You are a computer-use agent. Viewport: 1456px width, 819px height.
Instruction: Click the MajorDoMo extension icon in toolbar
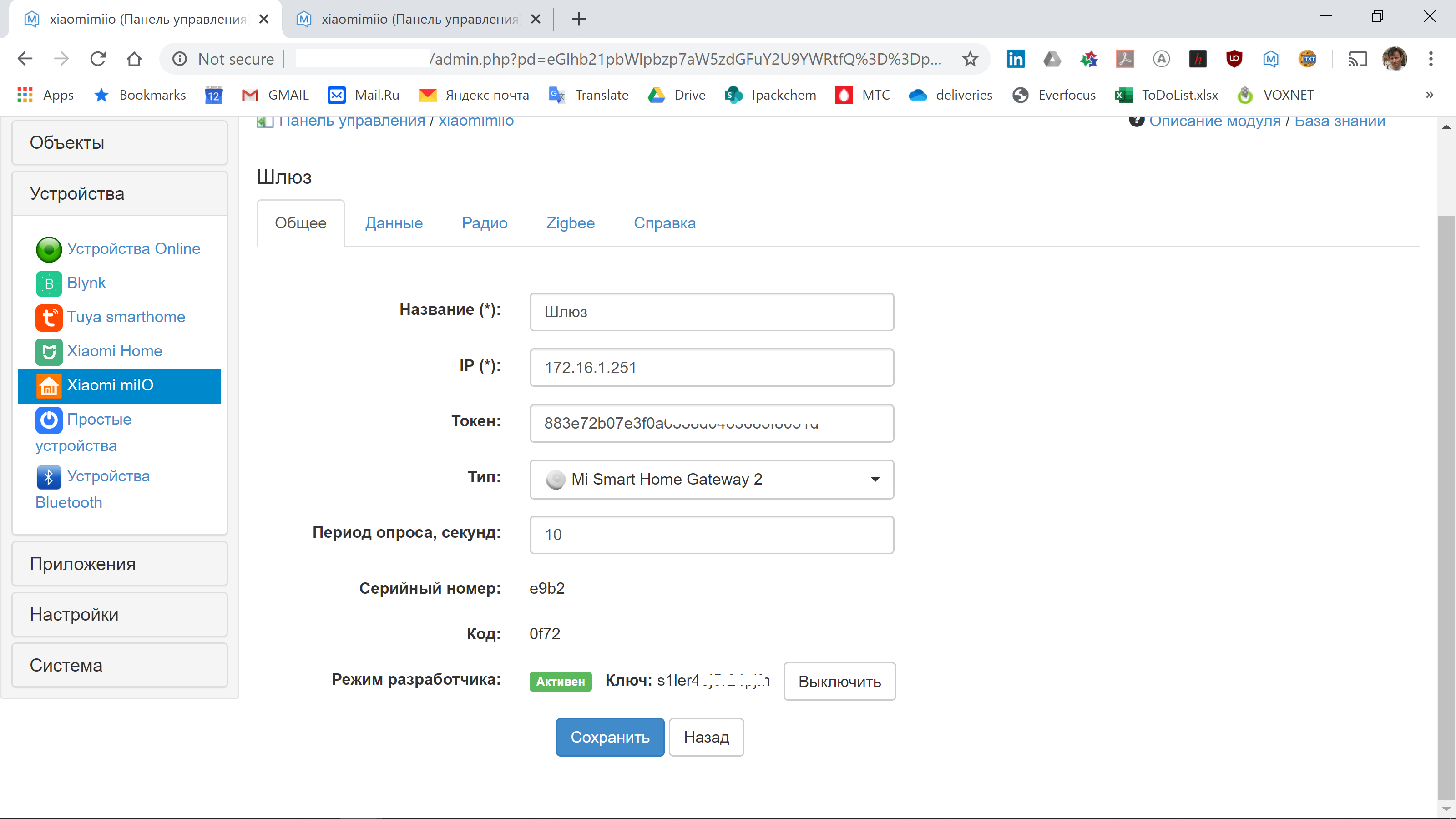[x=1271, y=59]
